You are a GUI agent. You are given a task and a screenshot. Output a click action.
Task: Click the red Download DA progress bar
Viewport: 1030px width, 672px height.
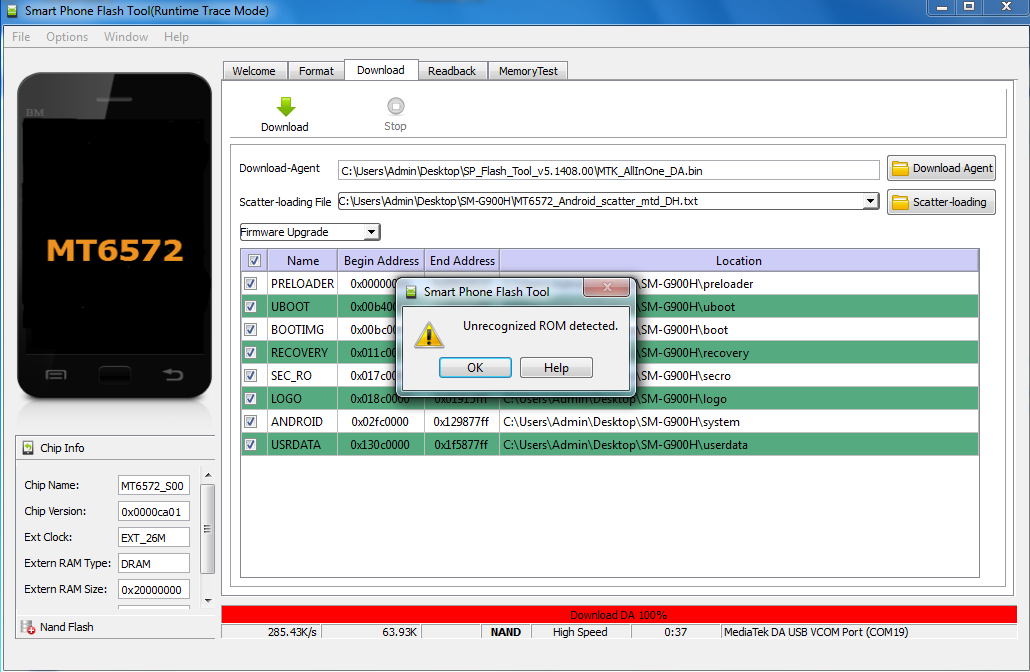[x=618, y=614]
